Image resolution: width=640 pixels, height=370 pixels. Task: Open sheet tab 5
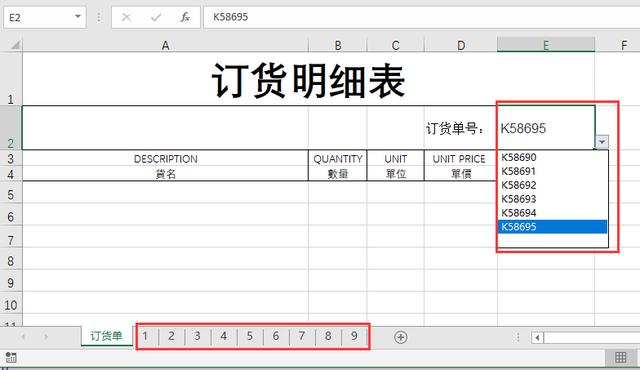pyautogui.click(x=250, y=336)
